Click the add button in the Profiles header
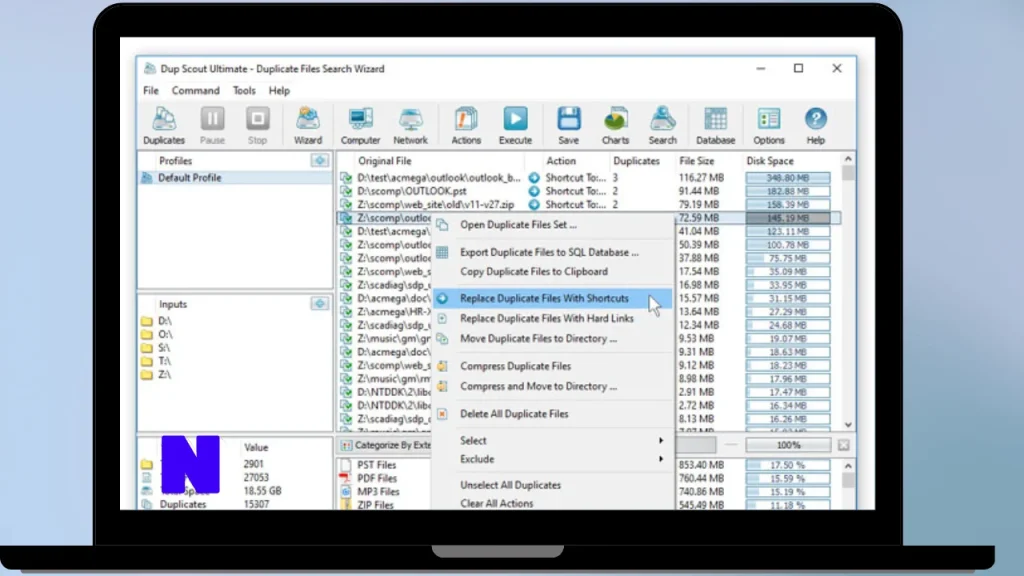This screenshot has height=576, width=1024. pyautogui.click(x=320, y=160)
